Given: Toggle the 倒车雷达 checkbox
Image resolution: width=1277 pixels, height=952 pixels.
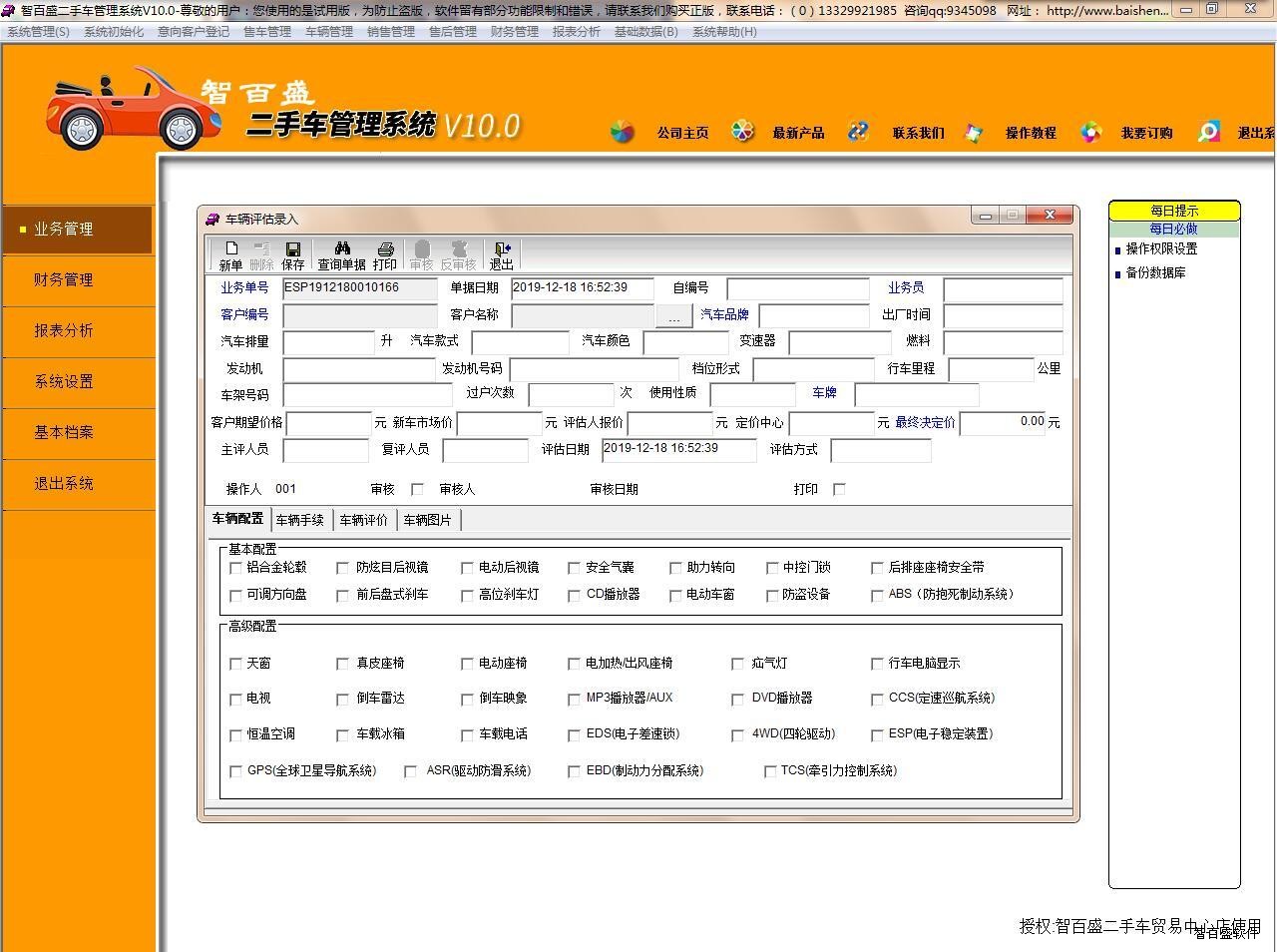Looking at the screenshot, I should [343, 699].
